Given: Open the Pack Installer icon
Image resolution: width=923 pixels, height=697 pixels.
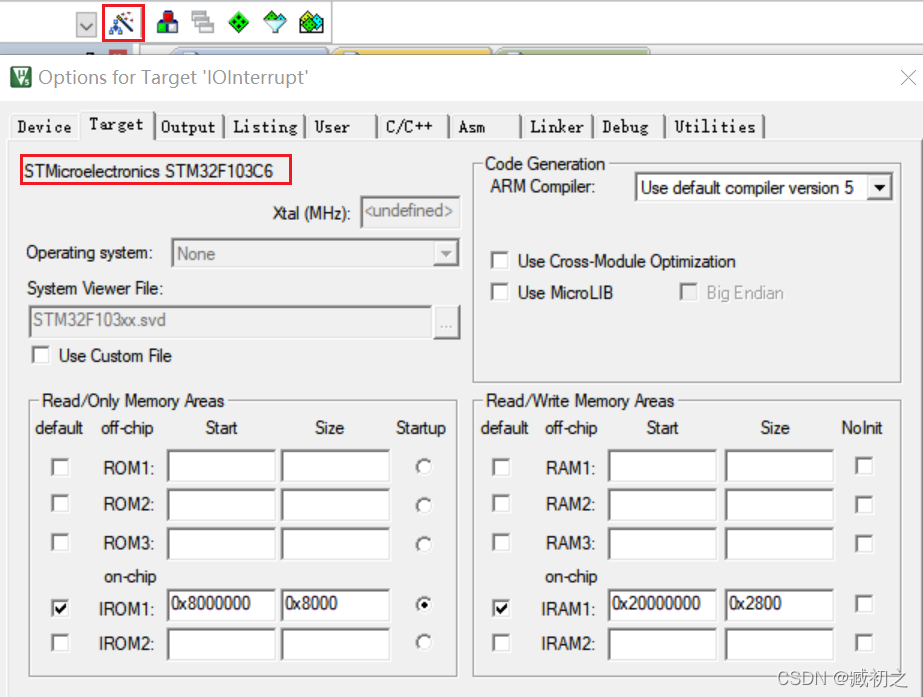Looking at the screenshot, I should [311, 23].
